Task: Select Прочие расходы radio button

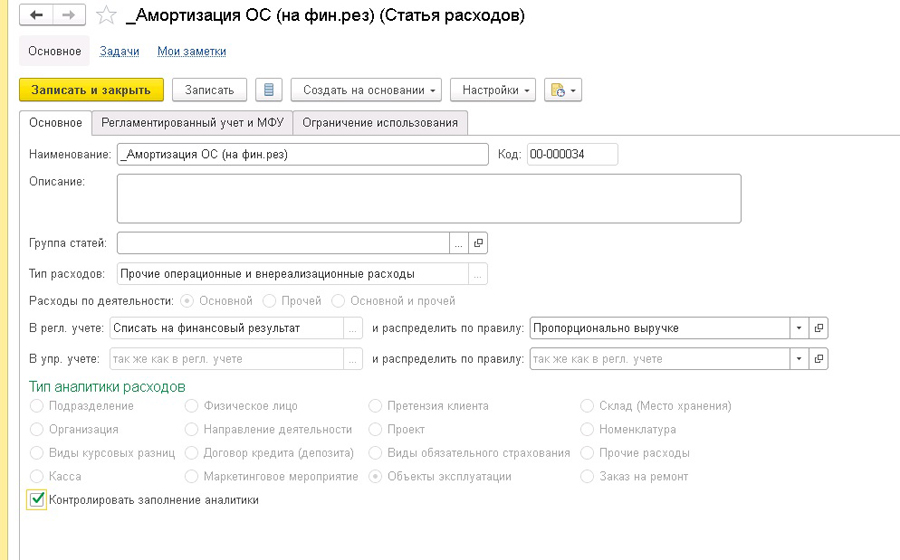Action: click(x=587, y=453)
